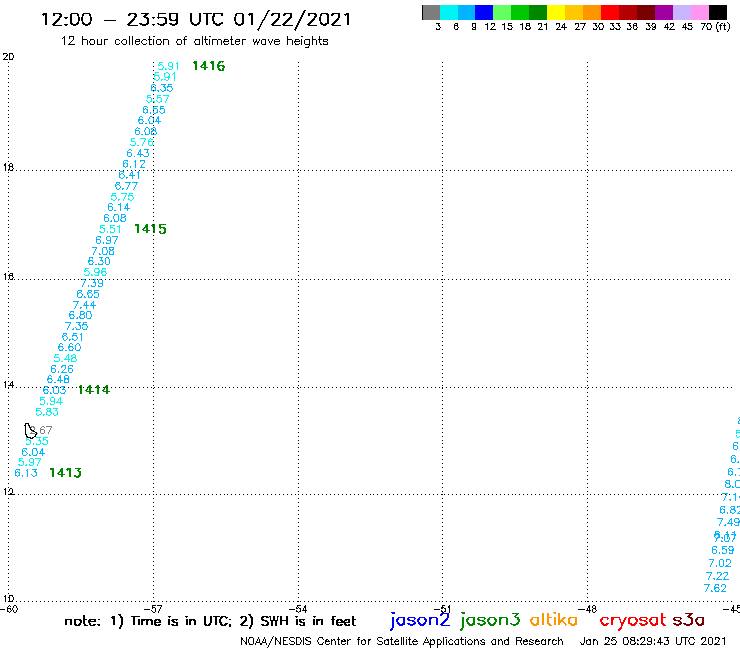The height and width of the screenshot is (650, 740).
Task: Click the wave height value 7.35
Action: tap(76, 326)
